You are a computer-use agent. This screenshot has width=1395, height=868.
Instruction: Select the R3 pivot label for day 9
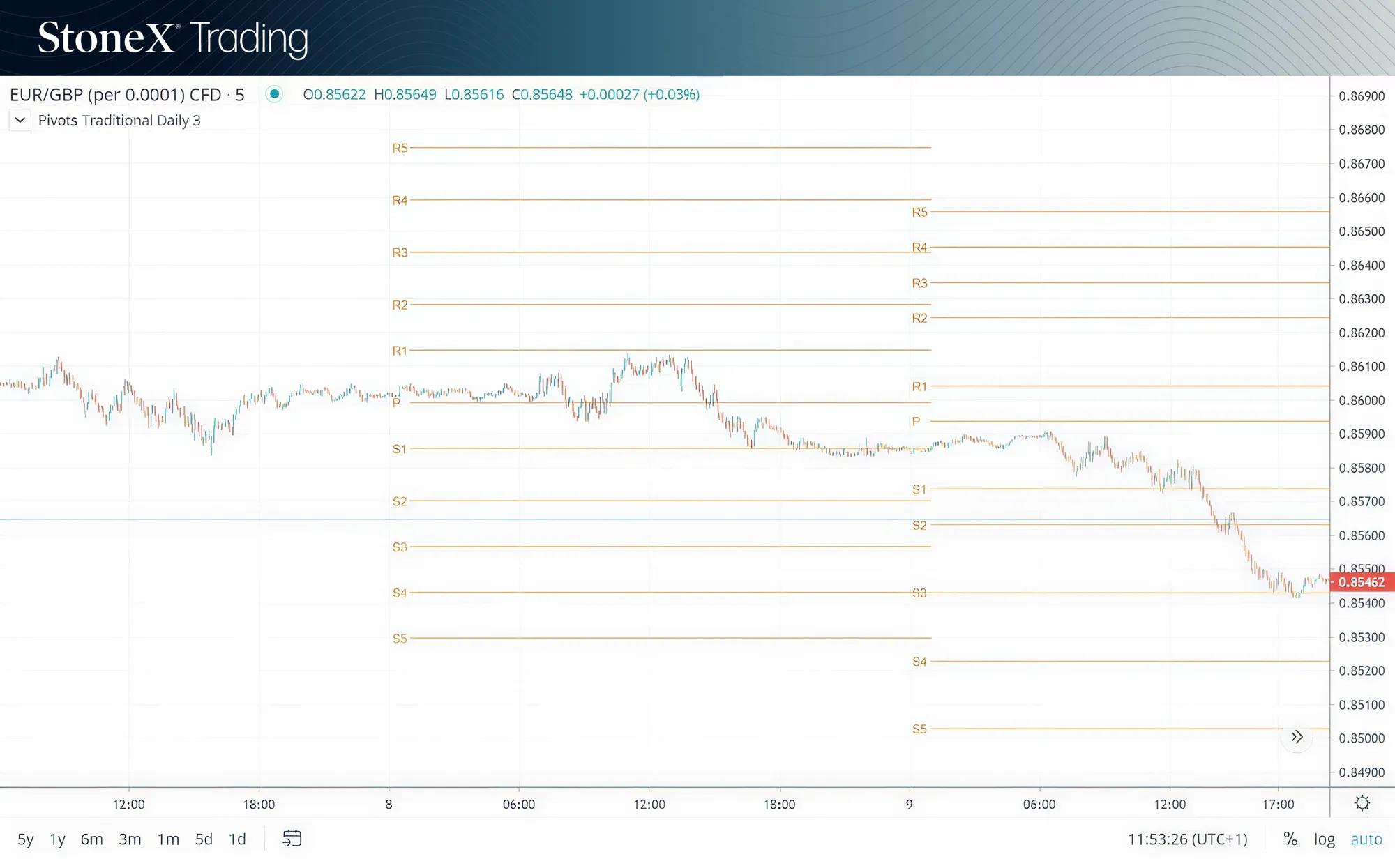click(920, 283)
